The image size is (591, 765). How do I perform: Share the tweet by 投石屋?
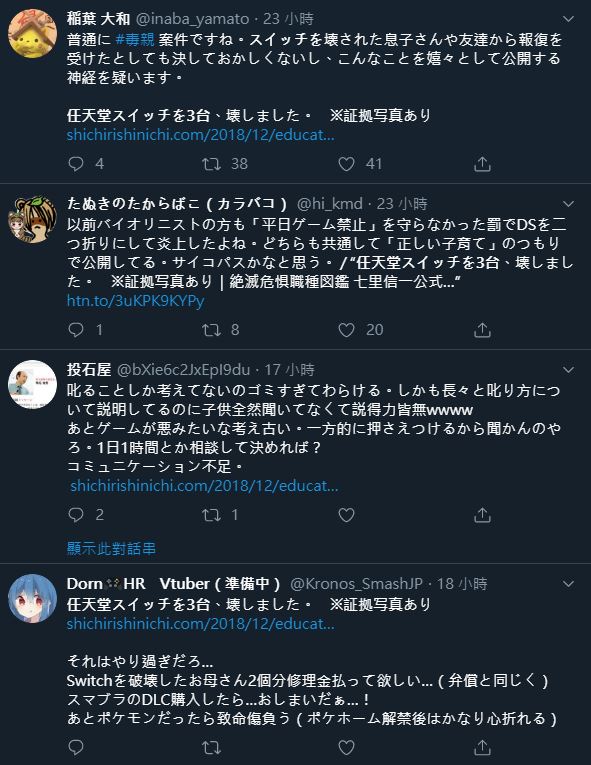click(482, 515)
